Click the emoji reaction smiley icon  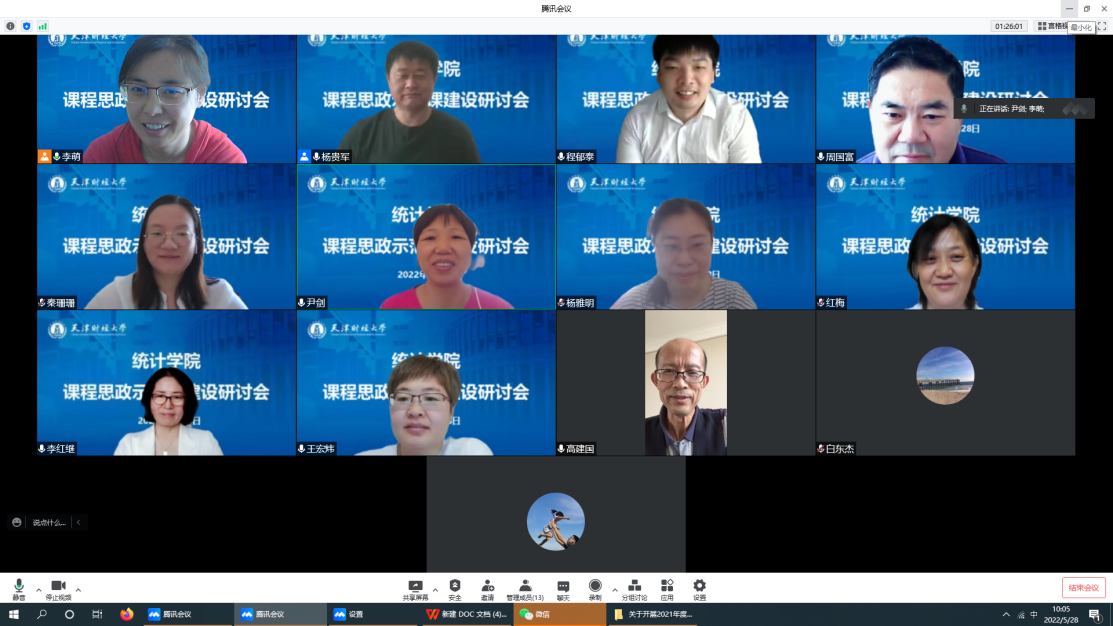tap(17, 522)
